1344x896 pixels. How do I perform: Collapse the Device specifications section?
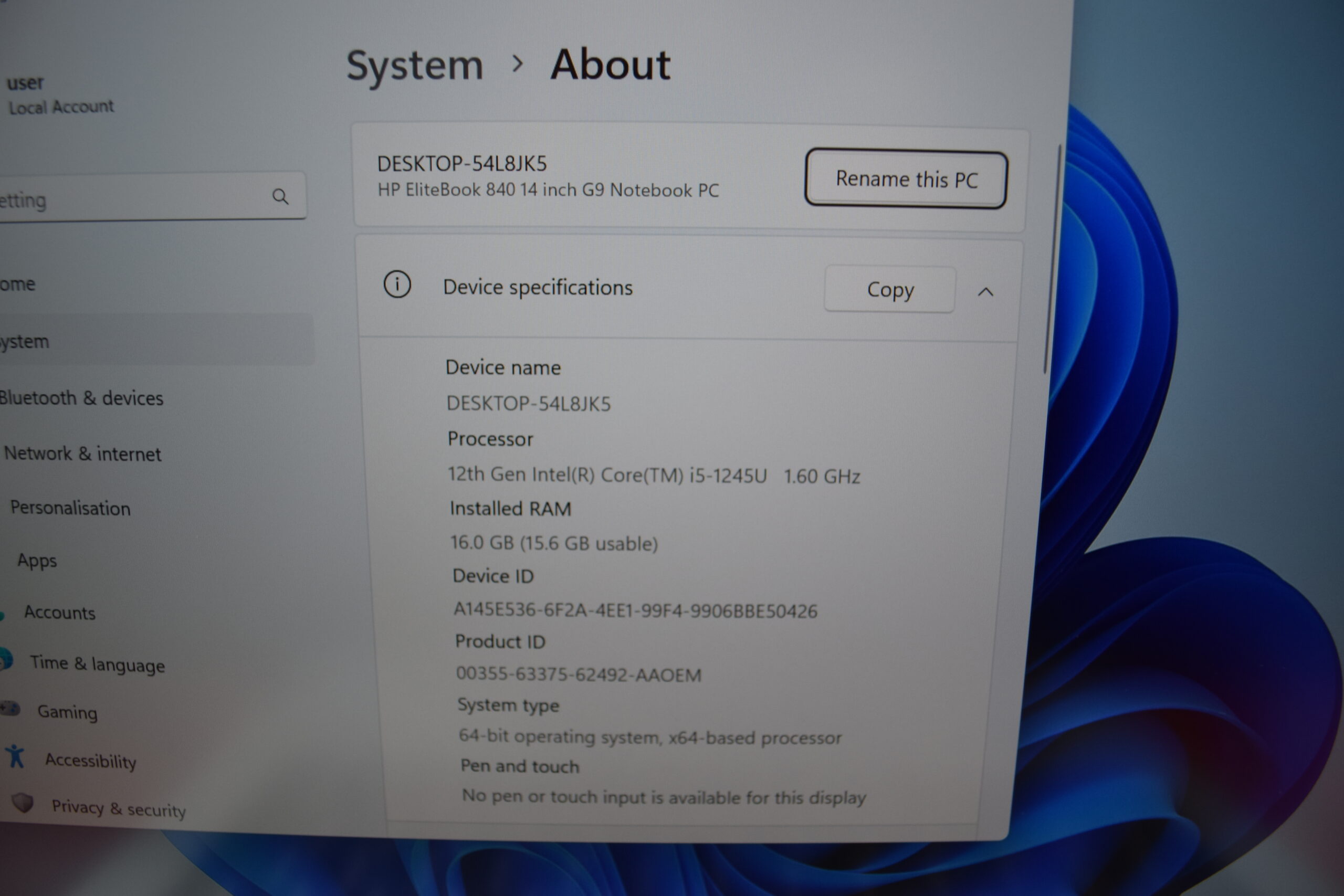[x=986, y=292]
